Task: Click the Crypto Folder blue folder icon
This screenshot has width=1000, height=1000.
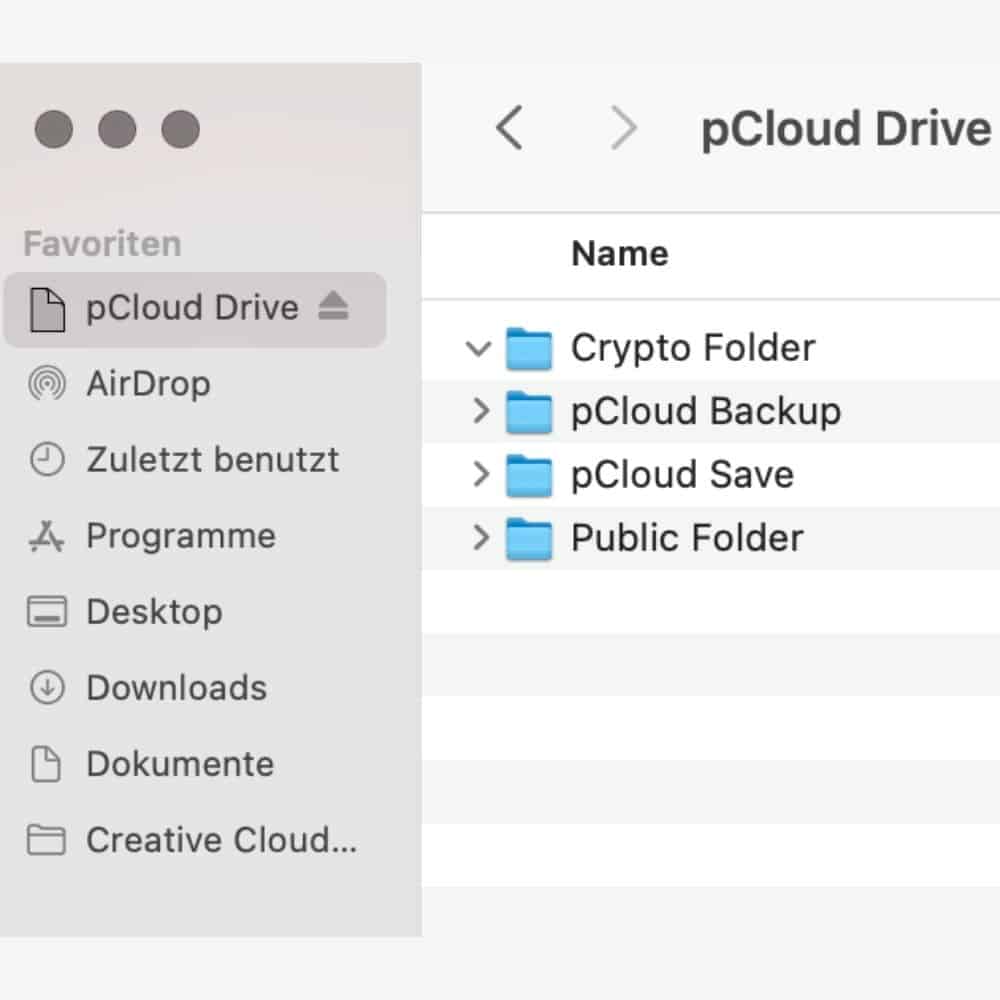Action: 529,348
